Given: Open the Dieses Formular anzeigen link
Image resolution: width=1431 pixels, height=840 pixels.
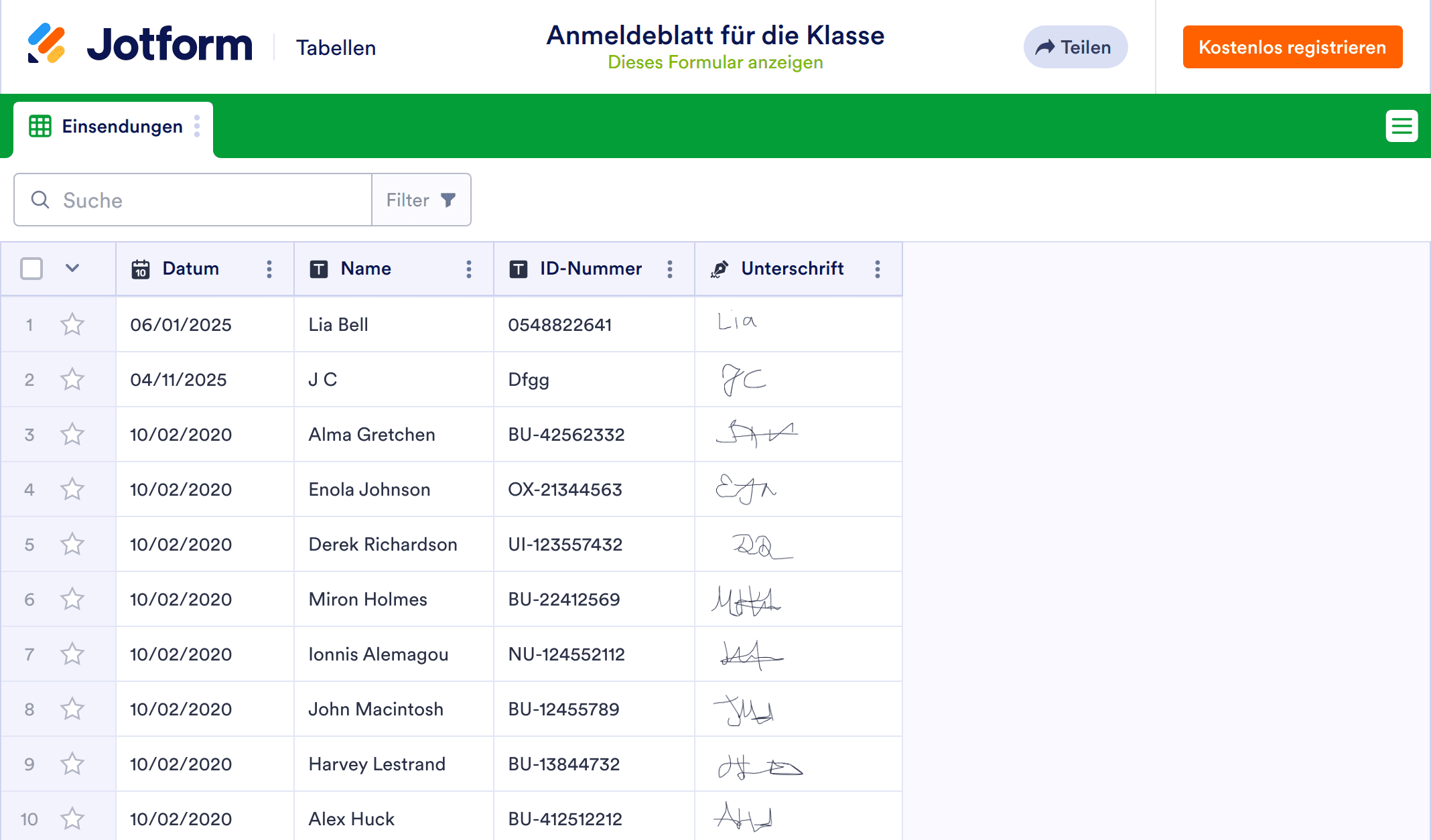Looking at the screenshot, I should pyautogui.click(x=715, y=62).
